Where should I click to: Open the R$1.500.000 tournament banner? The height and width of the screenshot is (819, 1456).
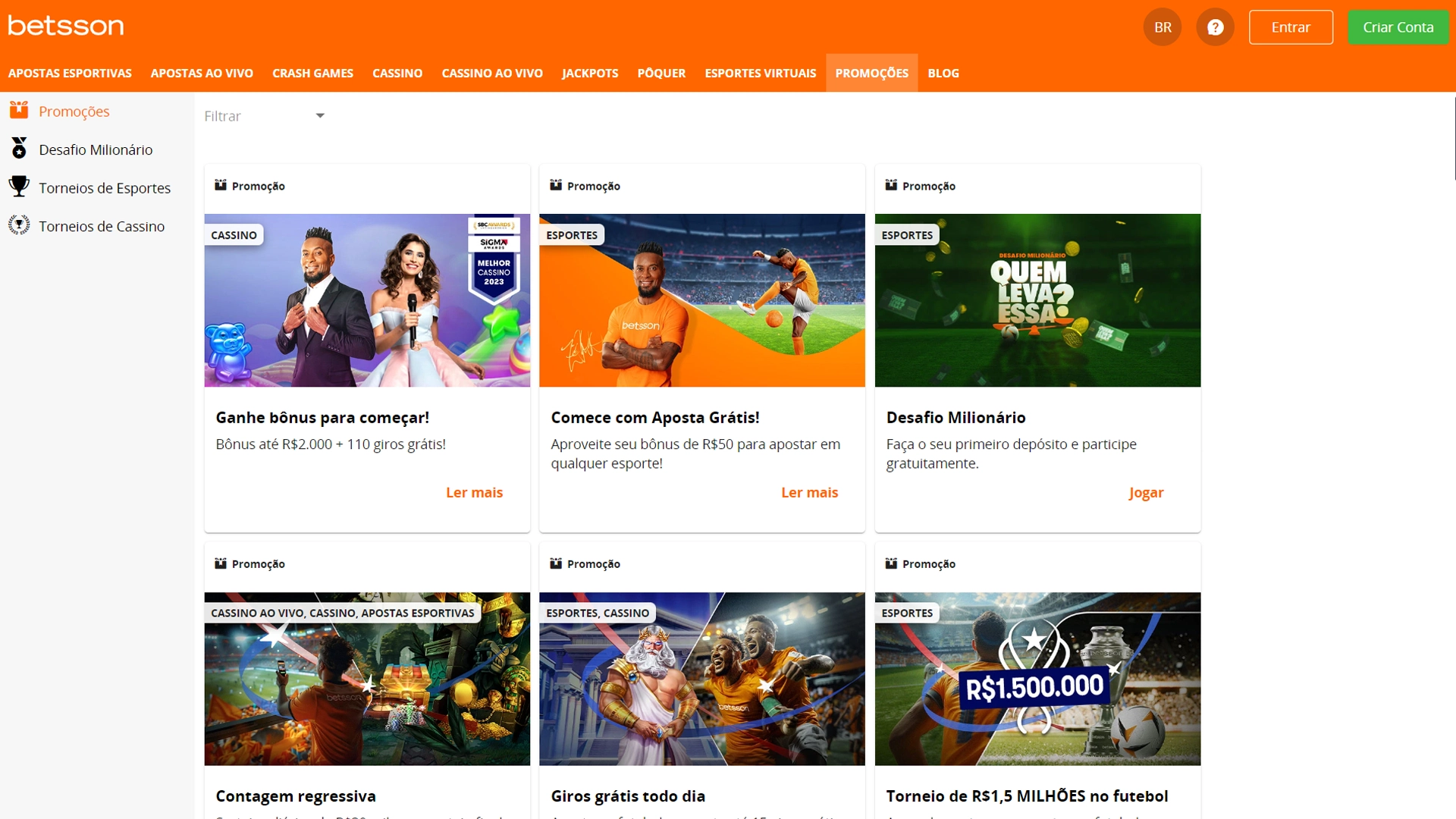pos(1037,679)
